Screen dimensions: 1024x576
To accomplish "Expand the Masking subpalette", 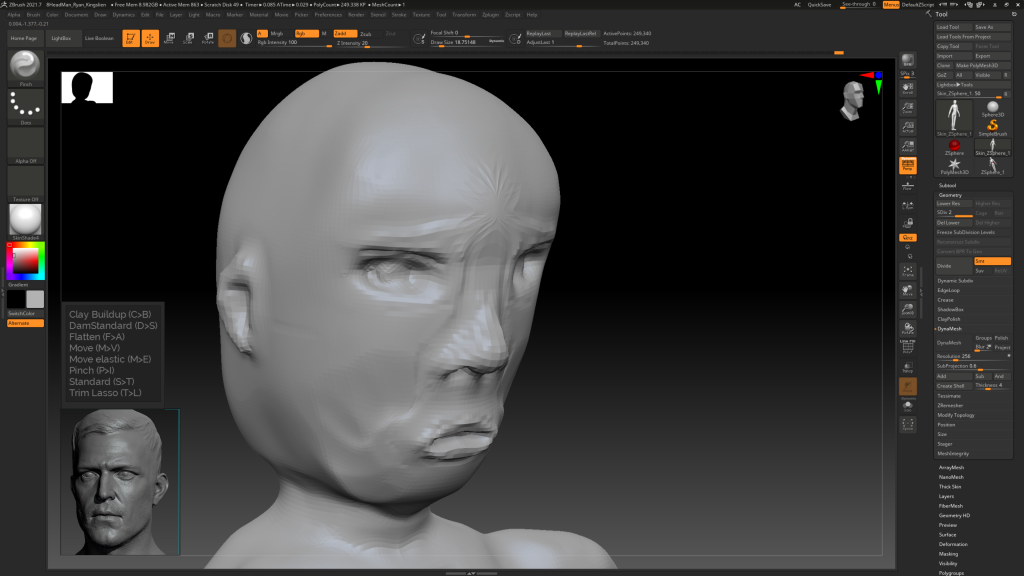I will coord(948,553).
